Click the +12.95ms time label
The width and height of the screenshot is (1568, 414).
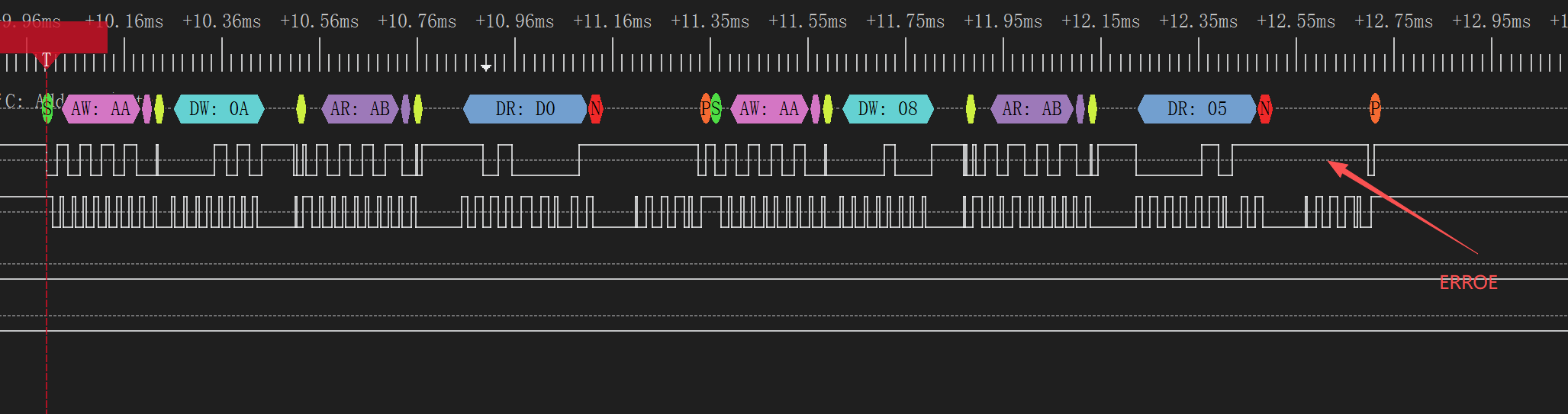pos(1492,21)
